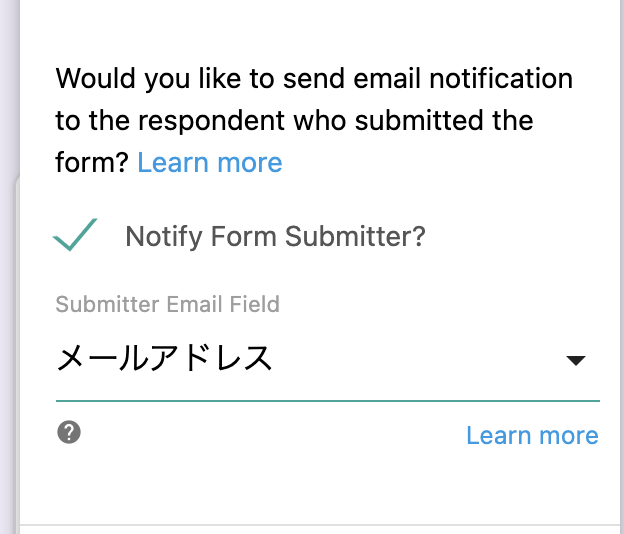Click the gray question mark help icon

coord(69,432)
